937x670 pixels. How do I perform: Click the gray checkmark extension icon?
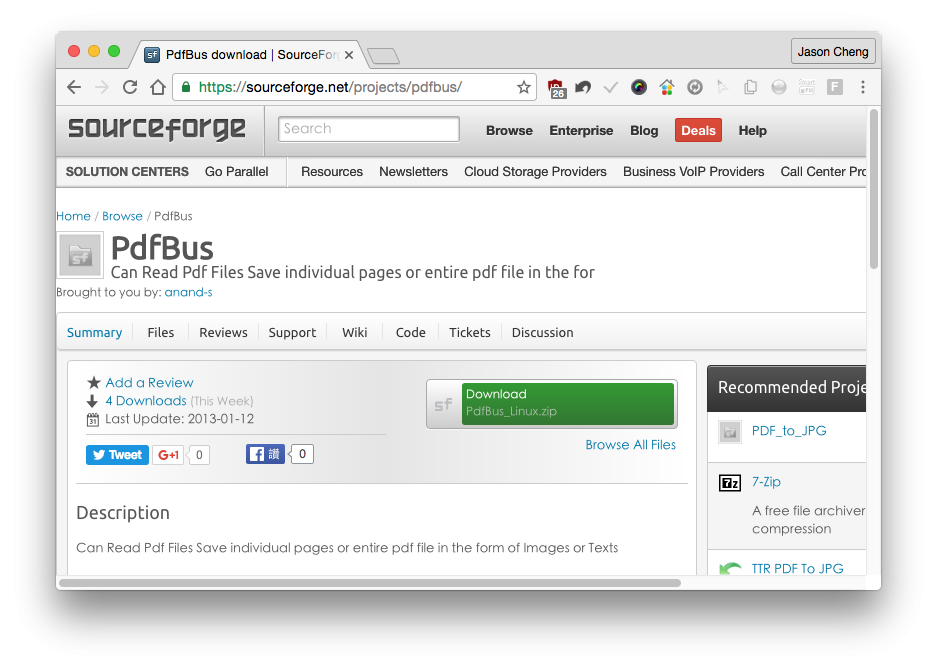610,88
